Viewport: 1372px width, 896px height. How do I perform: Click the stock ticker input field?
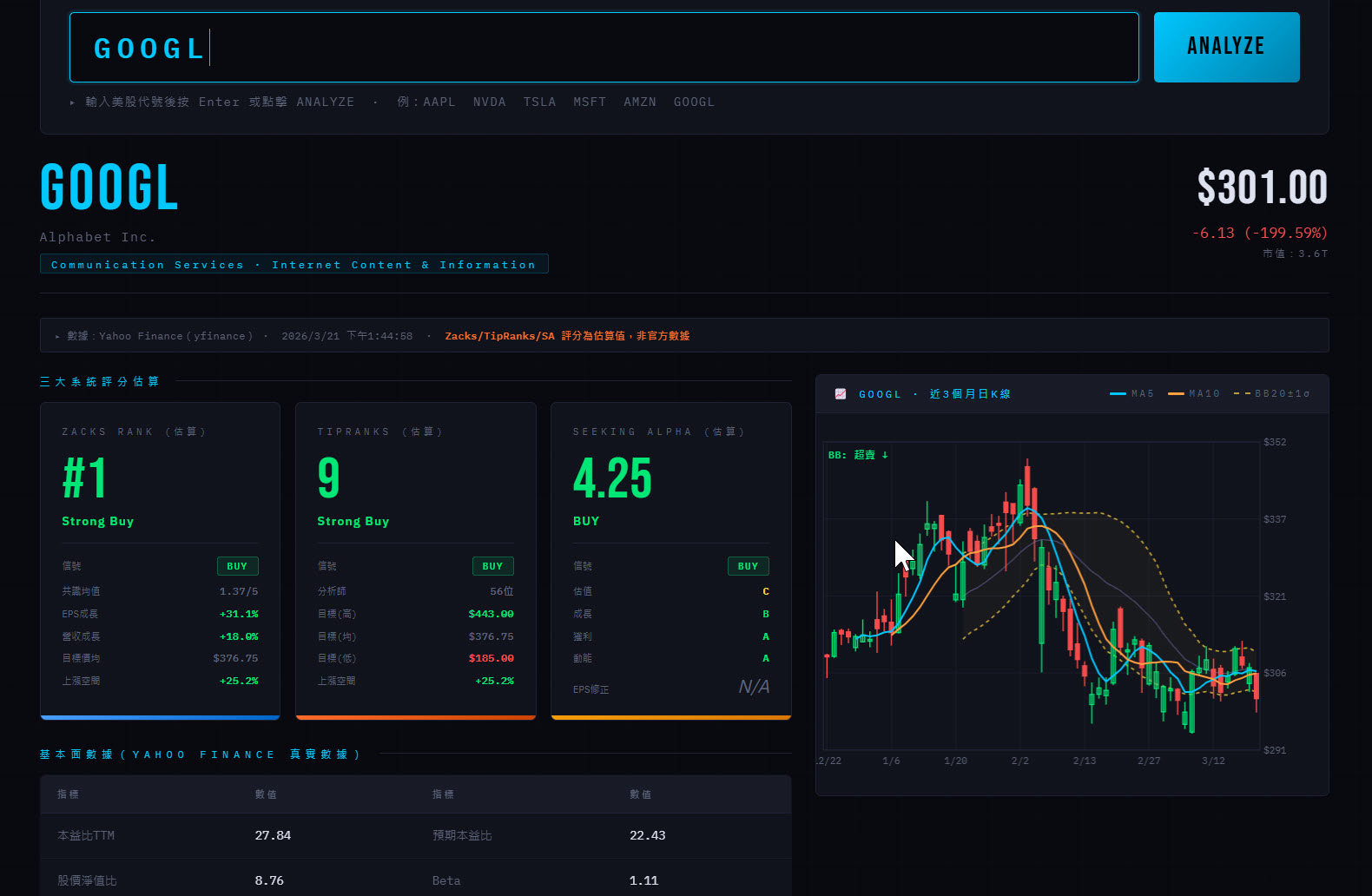604,48
